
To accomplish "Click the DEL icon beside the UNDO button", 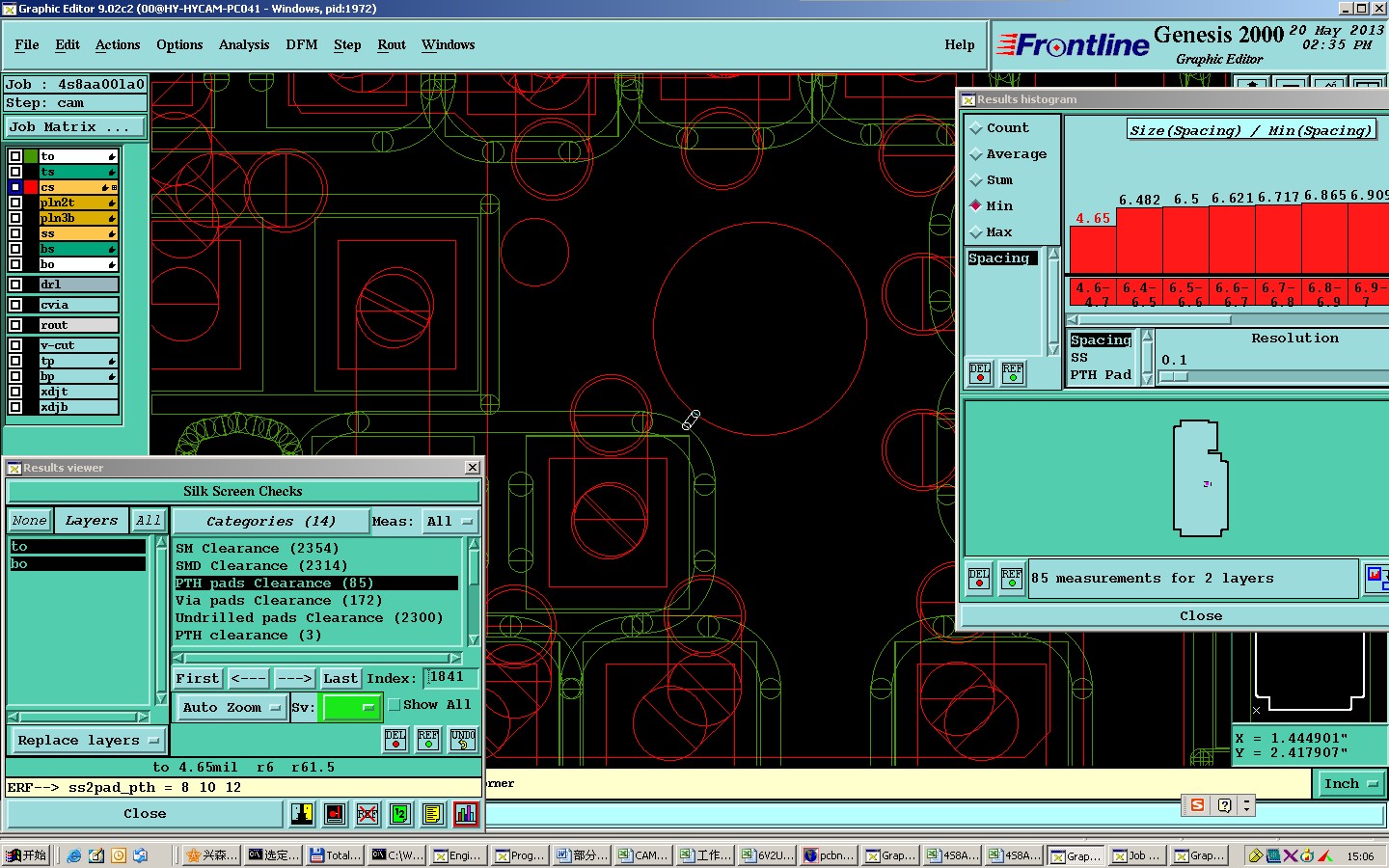I will pos(395,740).
